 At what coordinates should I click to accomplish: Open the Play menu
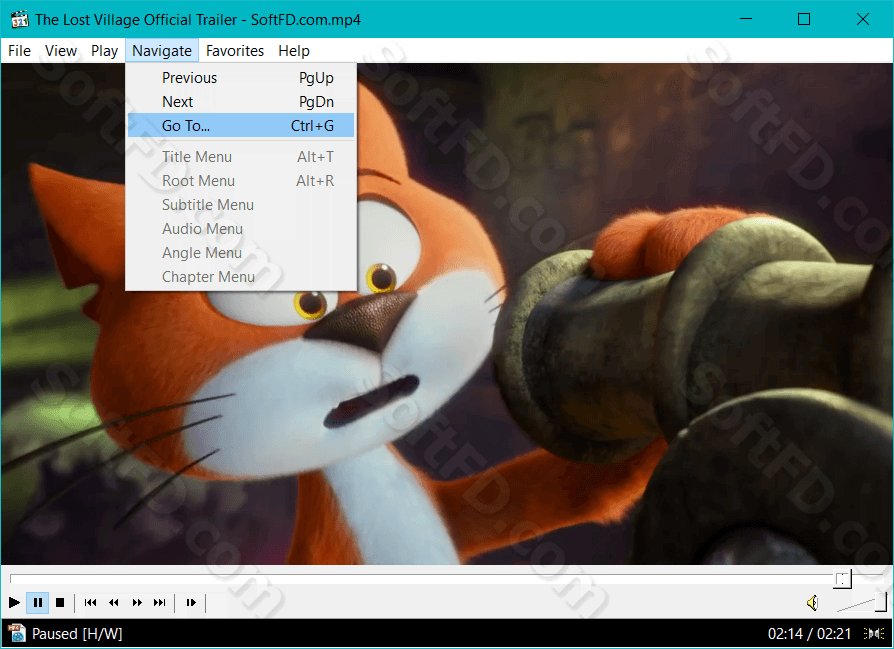point(104,51)
